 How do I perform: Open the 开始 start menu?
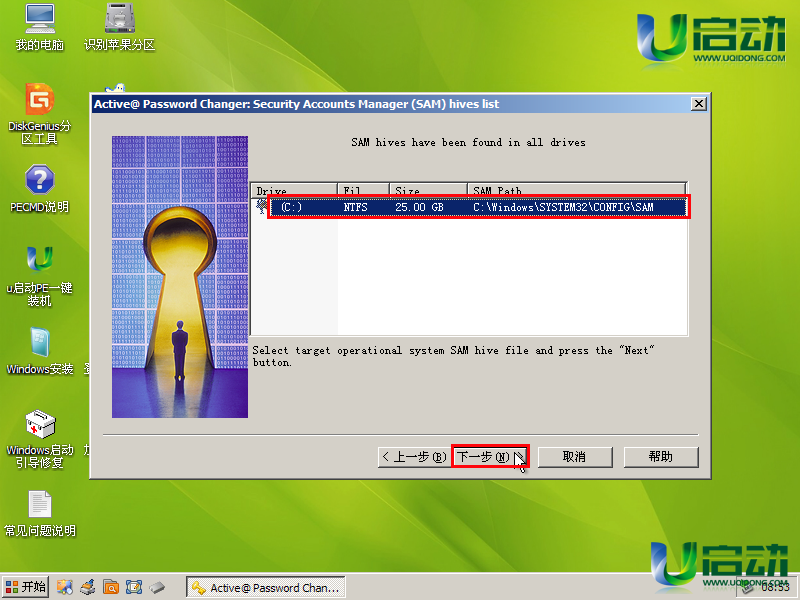coord(26,587)
